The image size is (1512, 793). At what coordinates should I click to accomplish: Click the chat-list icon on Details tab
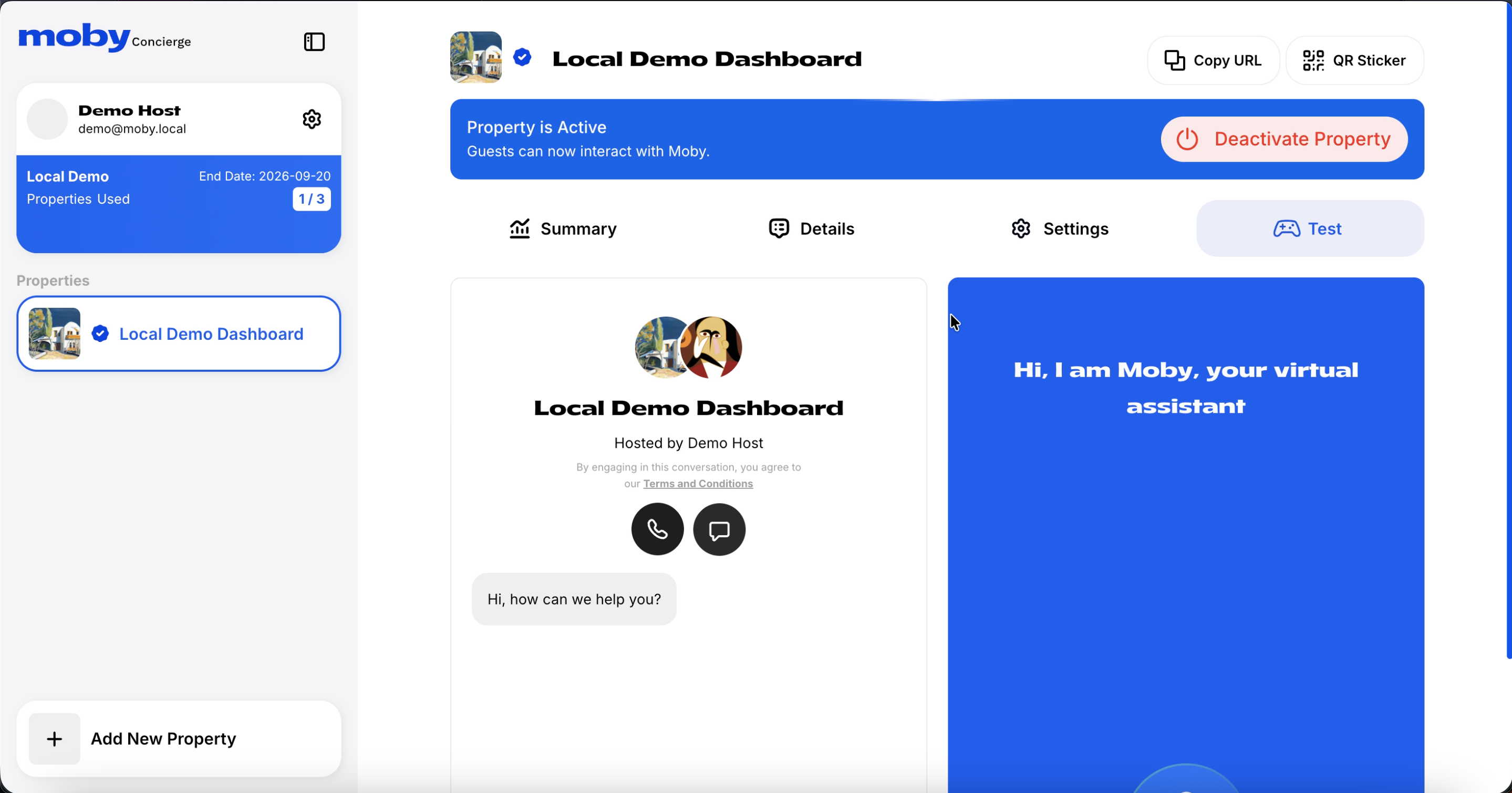click(779, 229)
